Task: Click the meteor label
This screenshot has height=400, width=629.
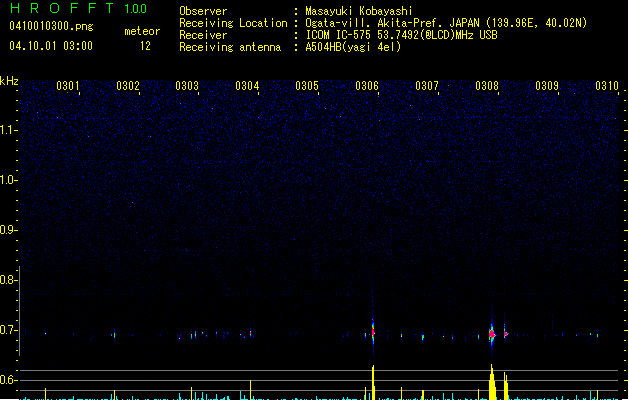Action: 142,31
